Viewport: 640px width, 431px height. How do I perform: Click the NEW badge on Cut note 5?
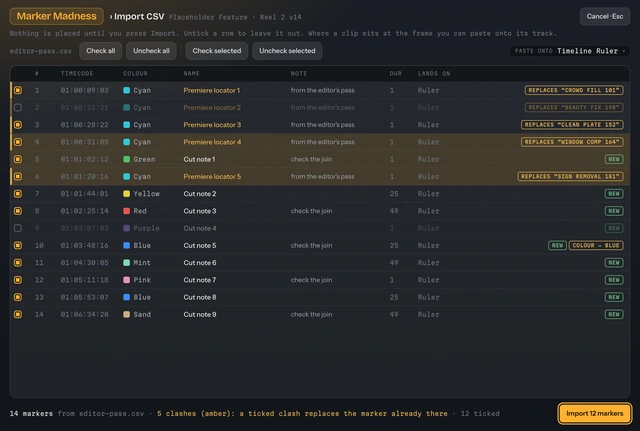point(557,245)
